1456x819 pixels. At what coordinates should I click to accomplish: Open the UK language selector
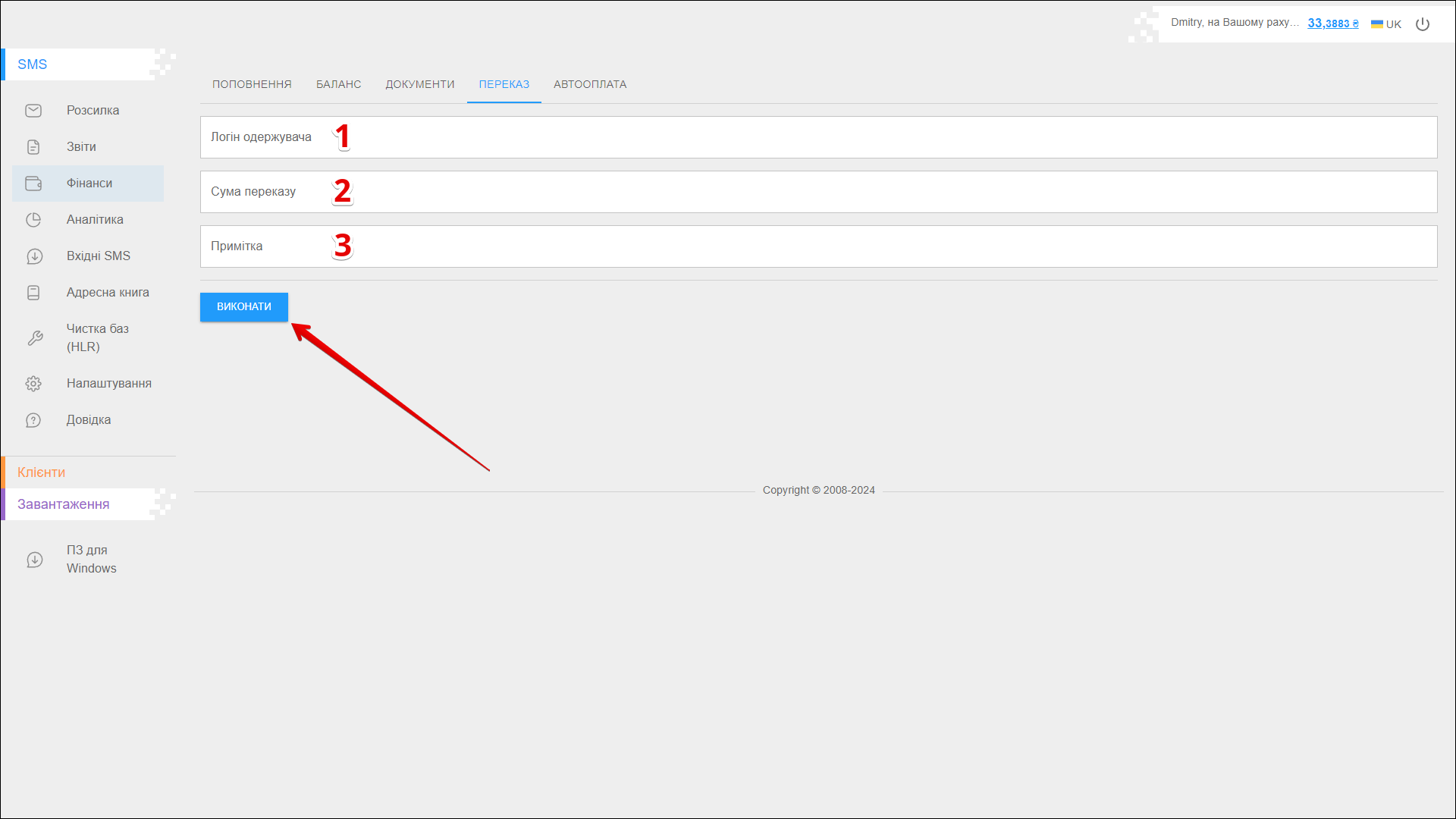1386,24
